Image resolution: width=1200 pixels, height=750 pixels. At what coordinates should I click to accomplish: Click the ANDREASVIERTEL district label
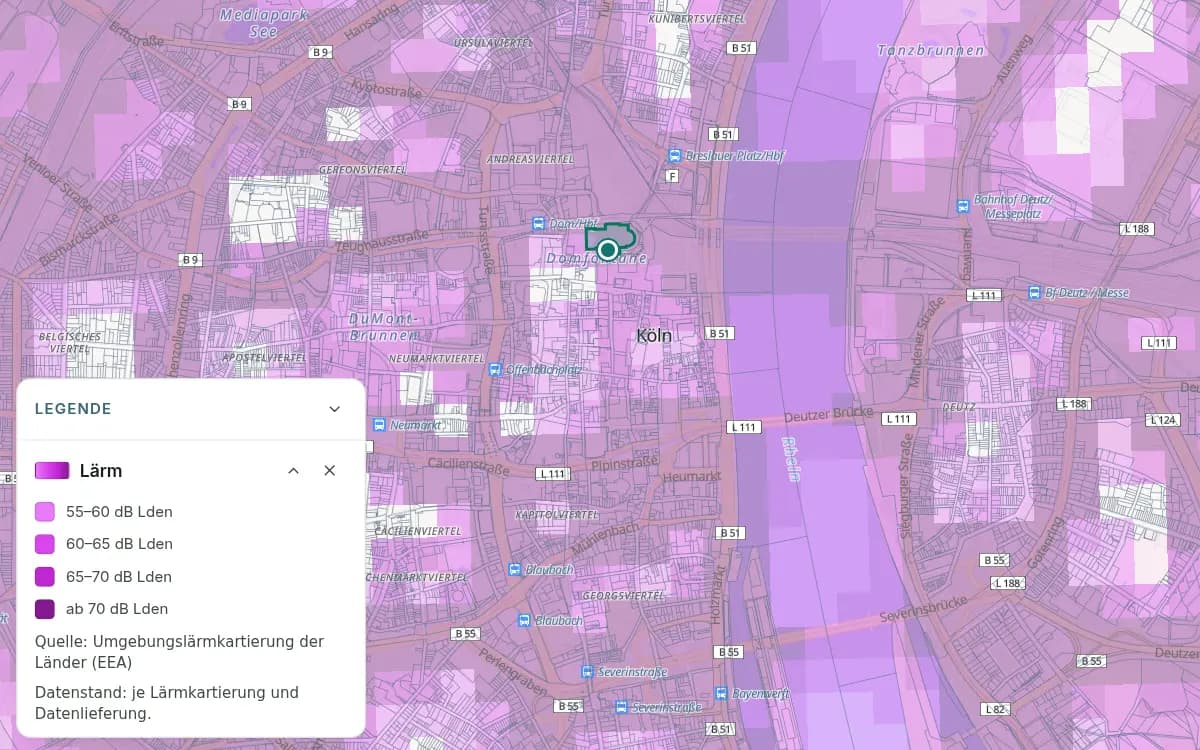tap(530, 159)
